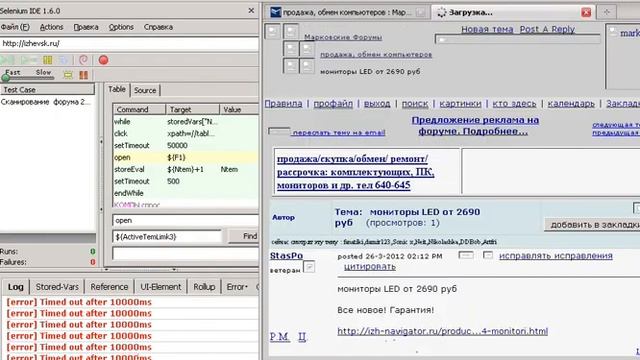Click the spiral Apply rollup rules icon
640x360 pixels.
coord(83,60)
